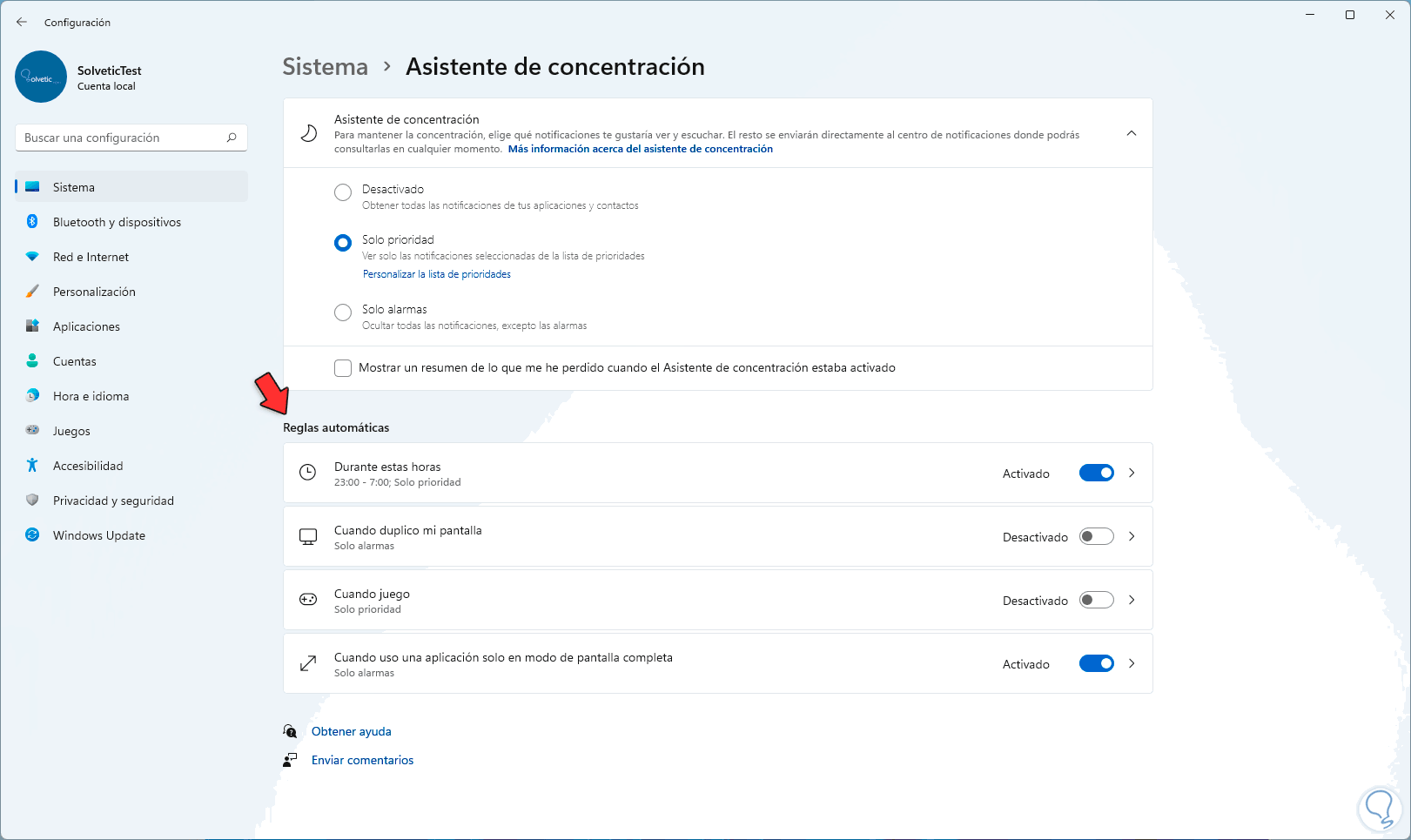Select the Desactivado radio button
The image size is (1411, 840).
[x=343, y=192]
